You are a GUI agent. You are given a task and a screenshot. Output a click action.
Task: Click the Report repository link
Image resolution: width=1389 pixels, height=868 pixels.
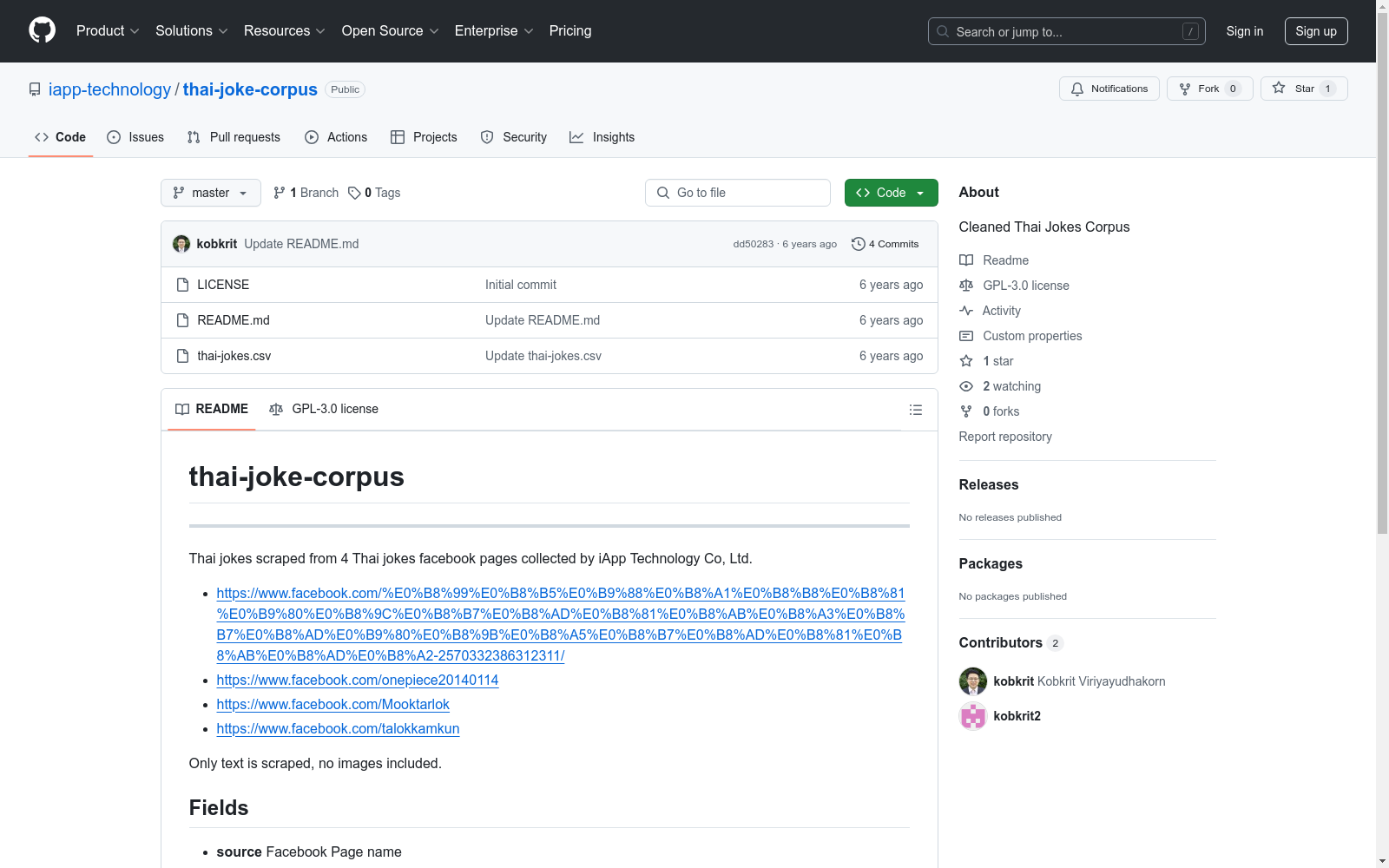(1005, 437)
